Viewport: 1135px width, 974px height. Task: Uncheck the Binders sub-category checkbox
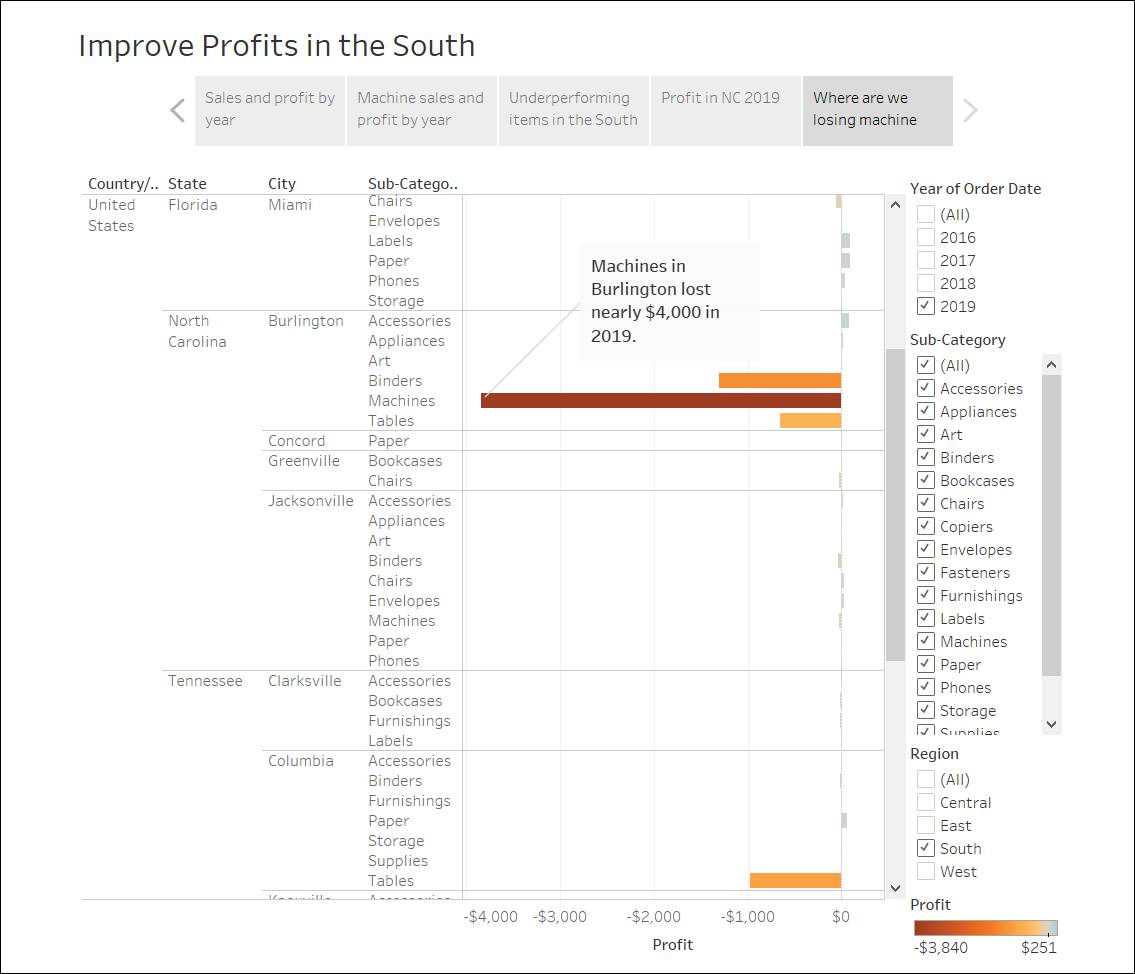point(925,456)
